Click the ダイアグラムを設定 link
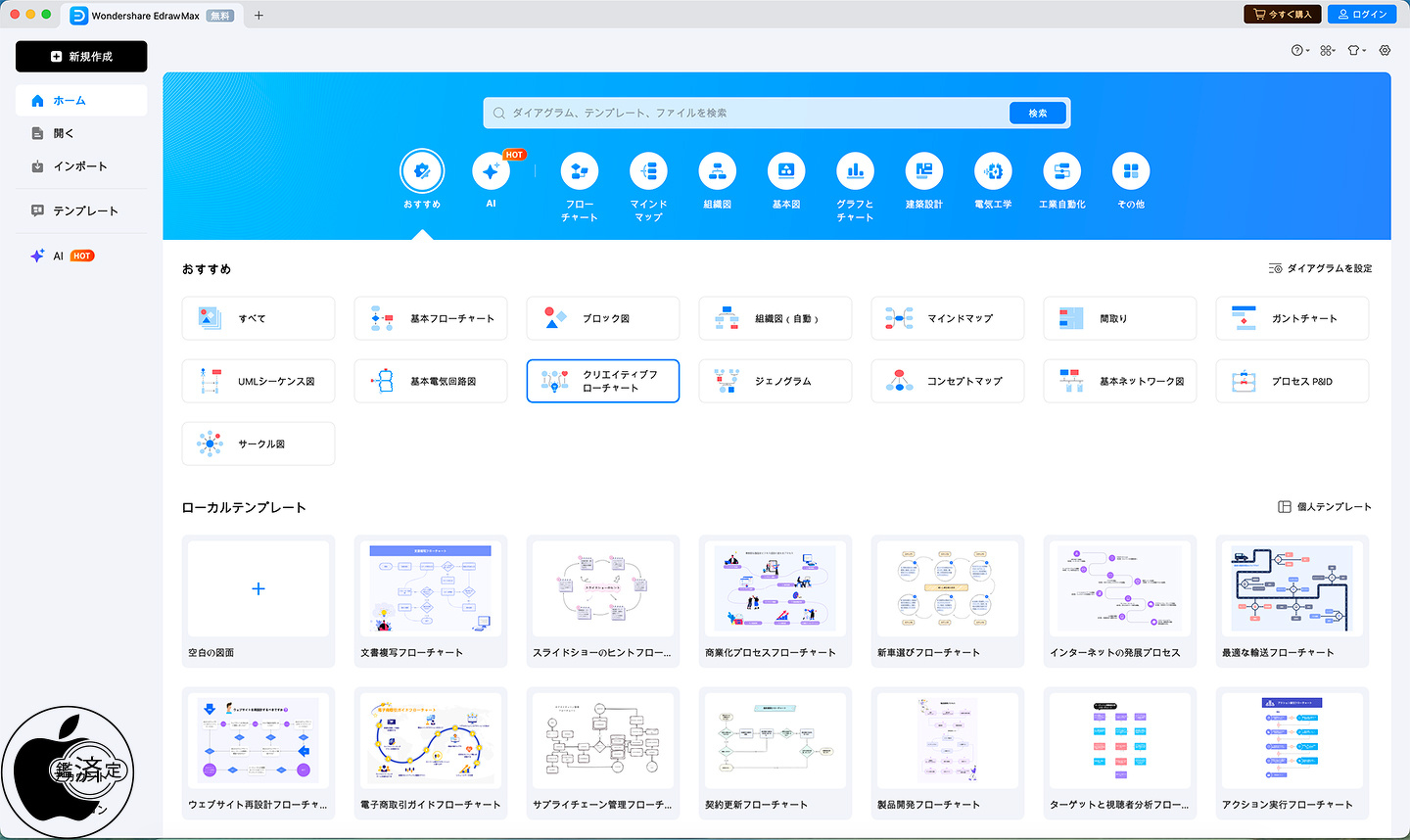 pos(1320,268)
